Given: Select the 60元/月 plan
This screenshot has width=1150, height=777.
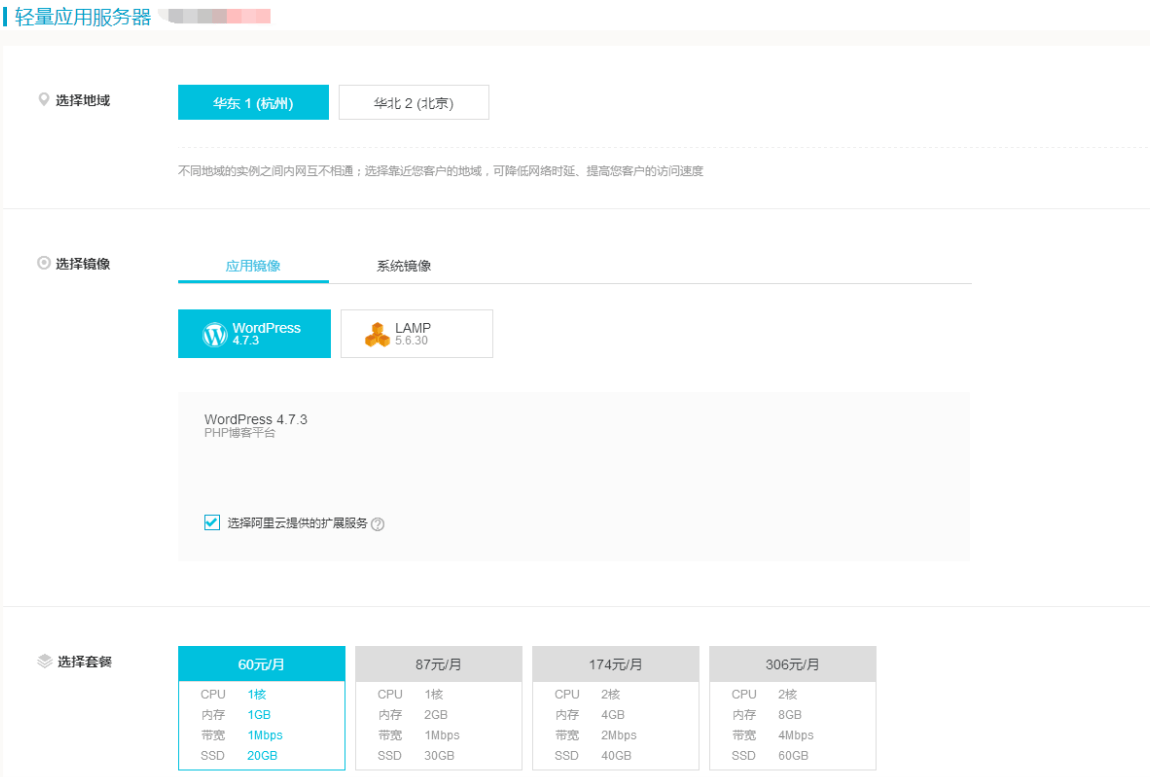Looking at the screenshot, I should [x=262, y=708].
